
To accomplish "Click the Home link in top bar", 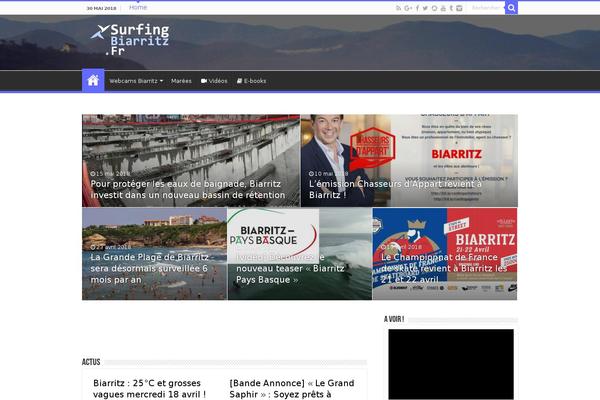I will click(138, 8).
